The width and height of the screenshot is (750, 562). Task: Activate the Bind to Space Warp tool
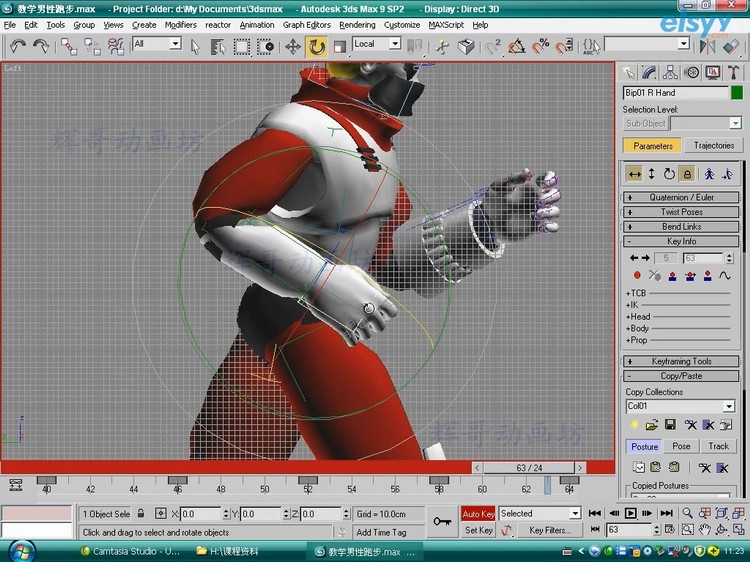115,46
